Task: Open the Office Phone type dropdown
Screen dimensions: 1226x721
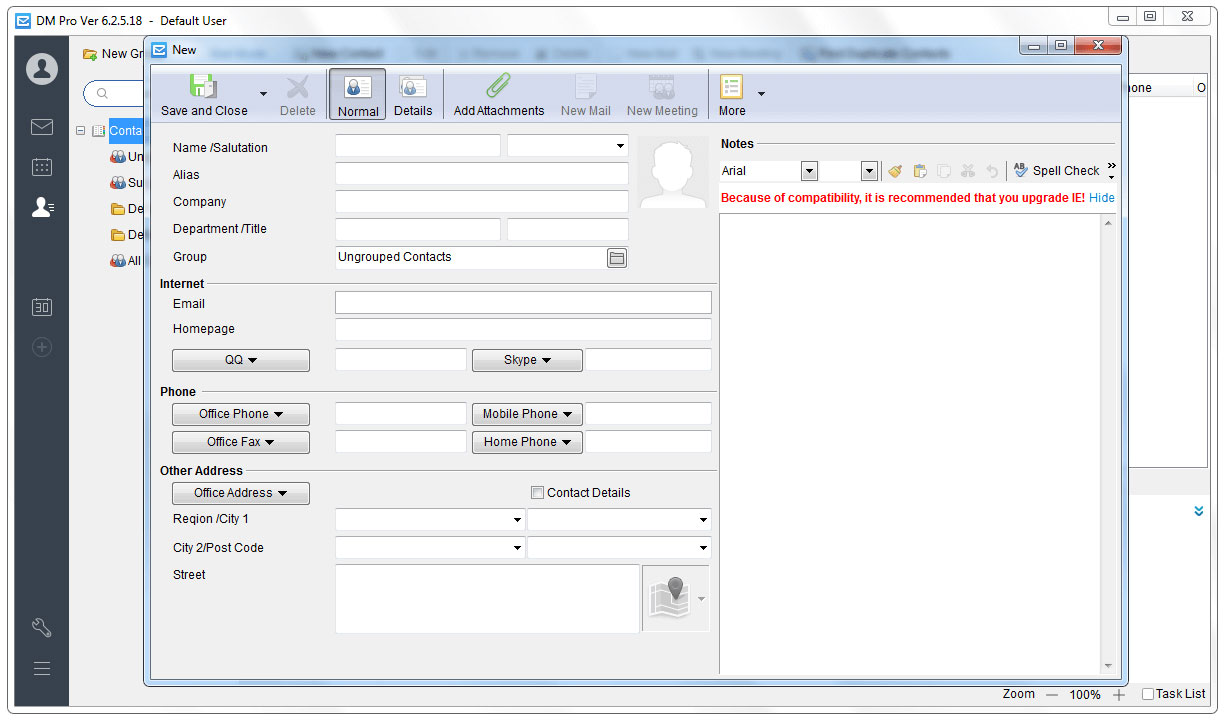Action: pyautogui.click(x=241, y=414)
